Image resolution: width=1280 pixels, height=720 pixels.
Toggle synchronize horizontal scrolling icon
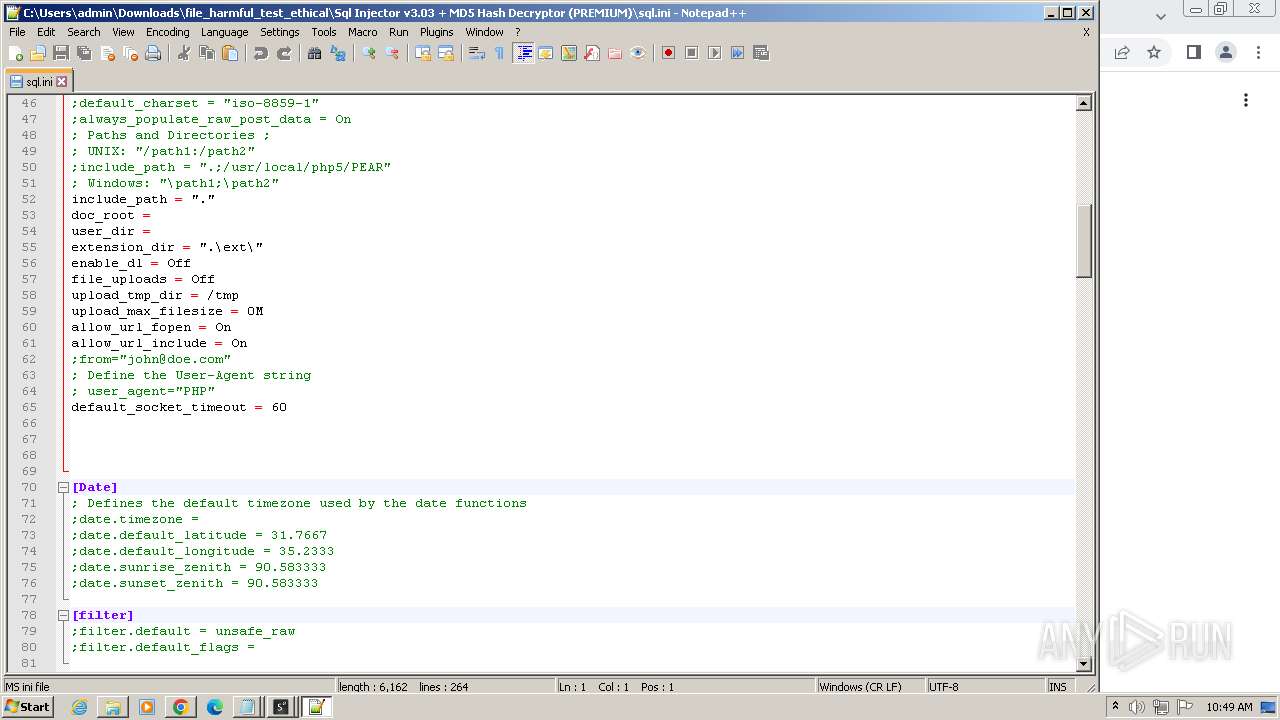point(446,53)
